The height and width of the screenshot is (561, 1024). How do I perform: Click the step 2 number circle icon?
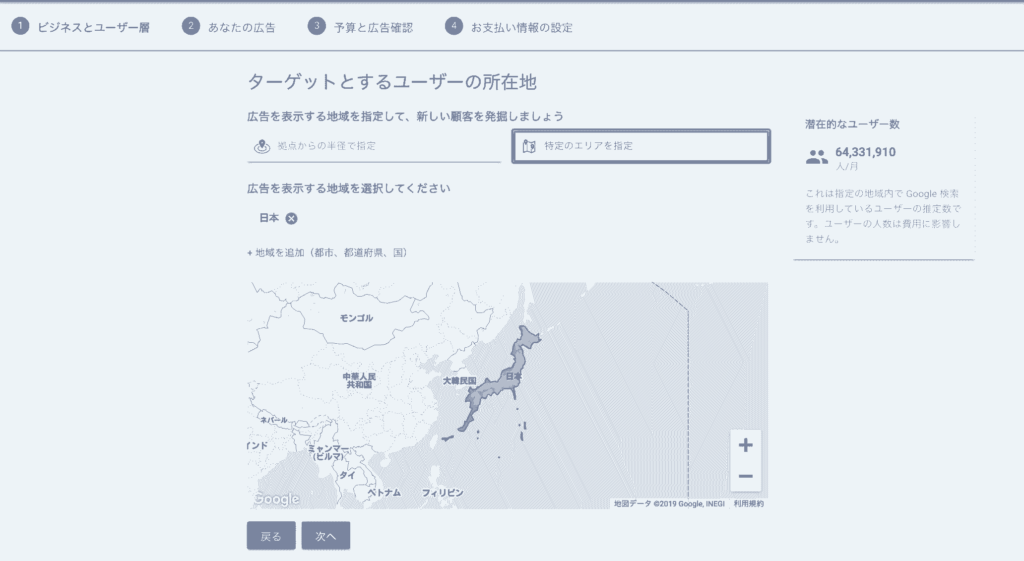[x=191, y=26]
